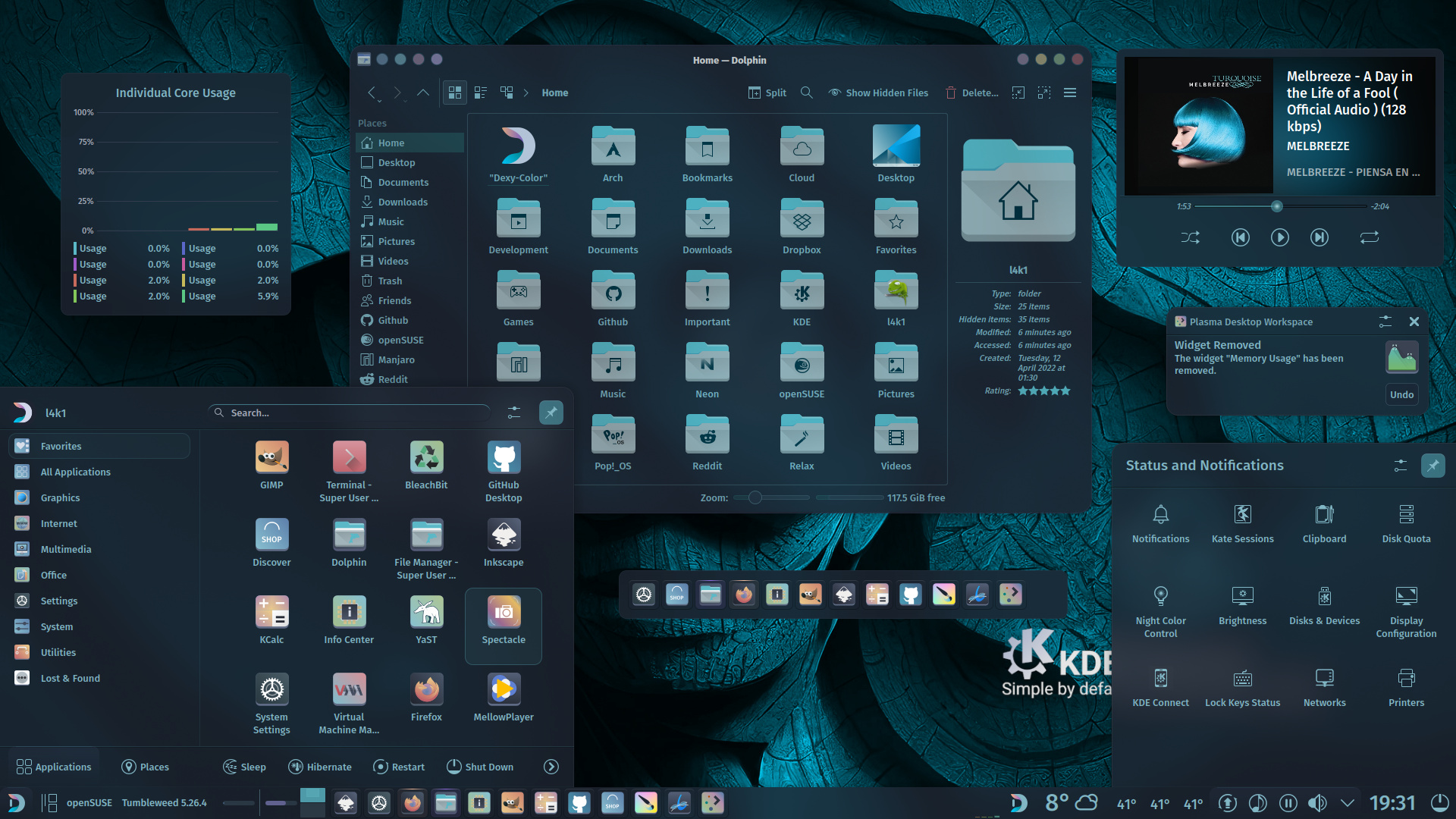This screenshot has width=1456, height=819.
Task: Expand hidden system tray icons arrow
Action: point(1347,802)
